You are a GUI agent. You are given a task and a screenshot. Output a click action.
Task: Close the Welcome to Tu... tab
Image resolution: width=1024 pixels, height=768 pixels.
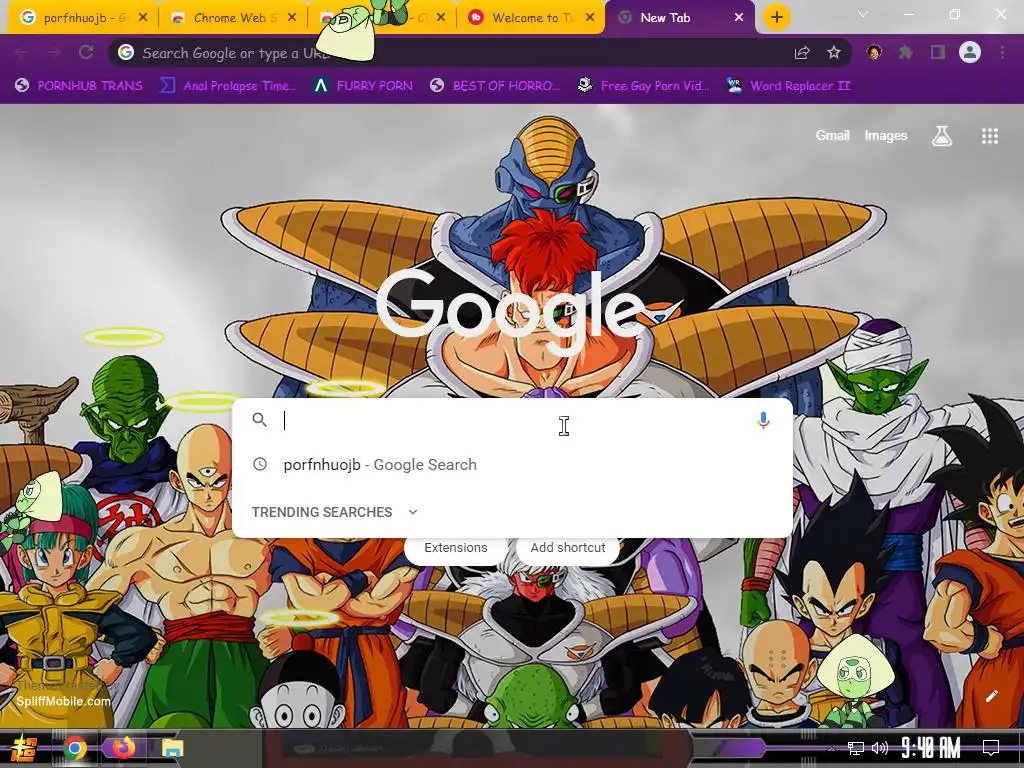click(590, 18)
